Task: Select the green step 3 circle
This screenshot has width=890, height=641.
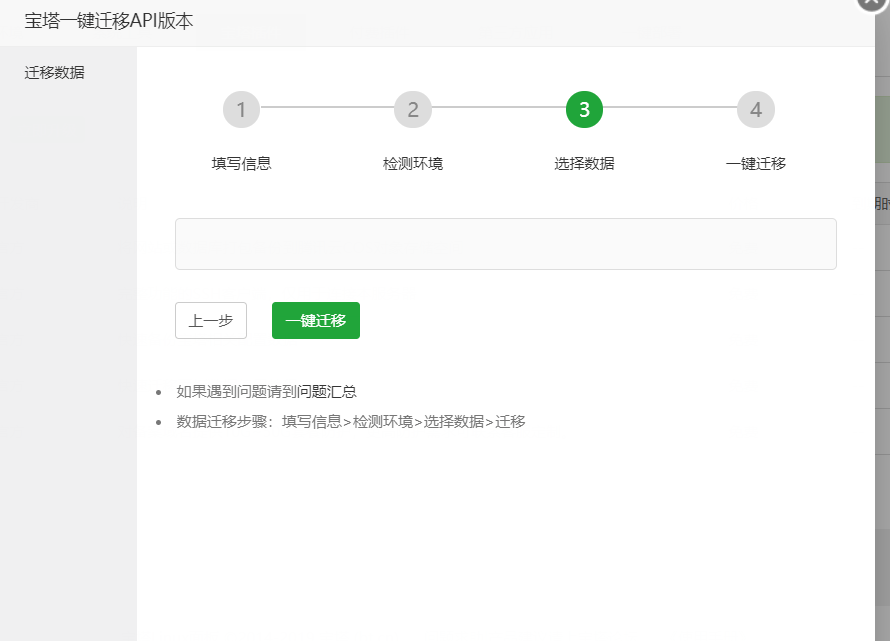Action: (x=584, y=110)
